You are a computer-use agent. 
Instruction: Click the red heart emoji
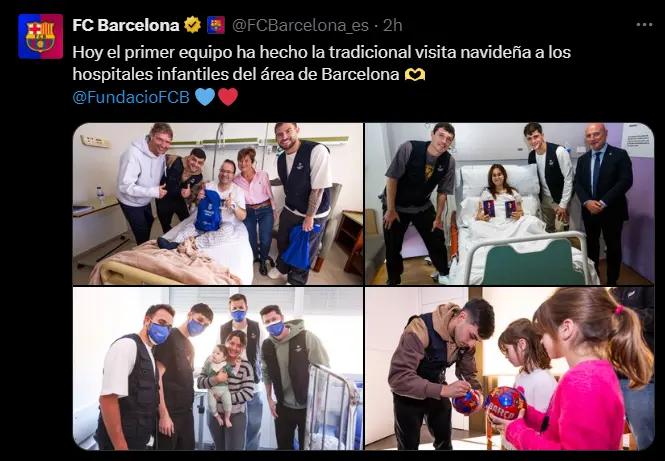click(228, 97)
